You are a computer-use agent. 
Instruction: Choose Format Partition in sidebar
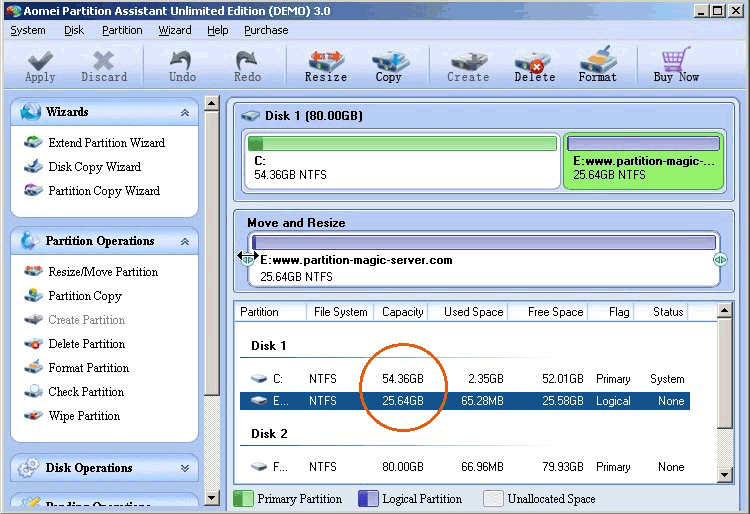tap(77, 367)
